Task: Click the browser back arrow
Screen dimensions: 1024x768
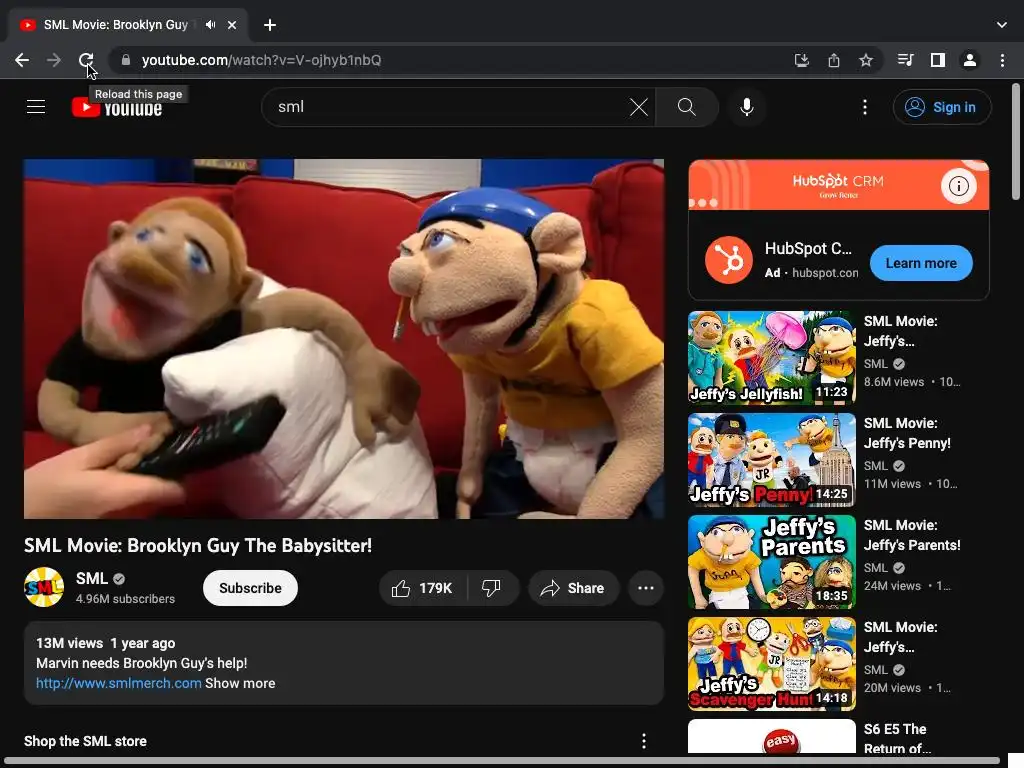Action: click(22, 60)
